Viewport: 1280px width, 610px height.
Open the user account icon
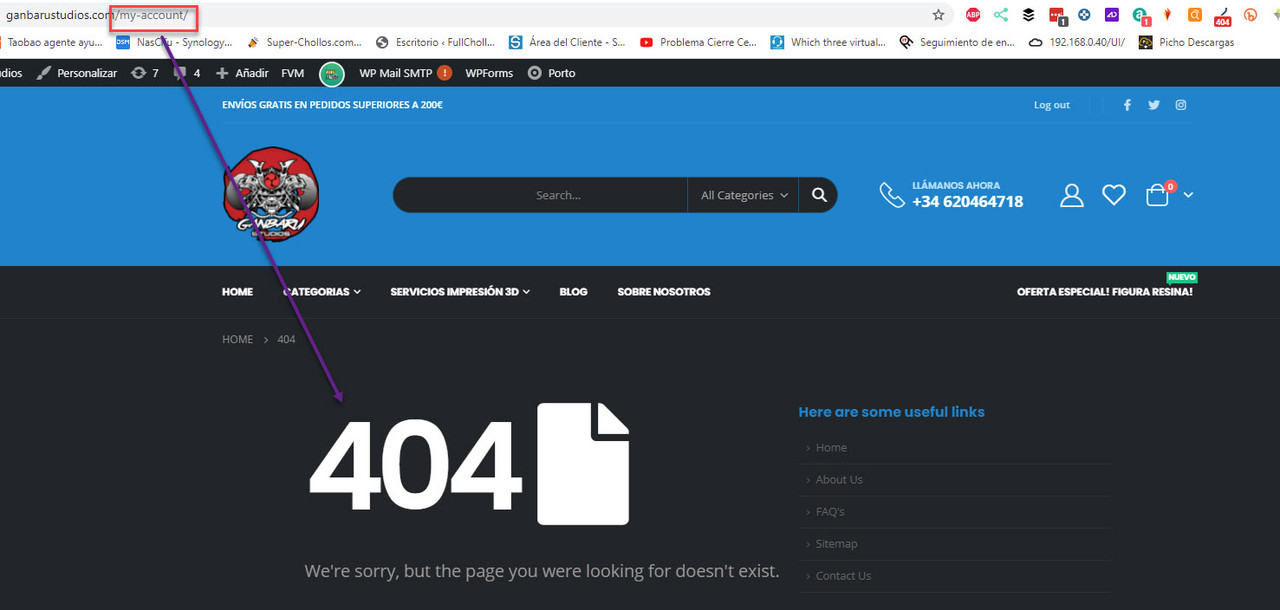1072,195
